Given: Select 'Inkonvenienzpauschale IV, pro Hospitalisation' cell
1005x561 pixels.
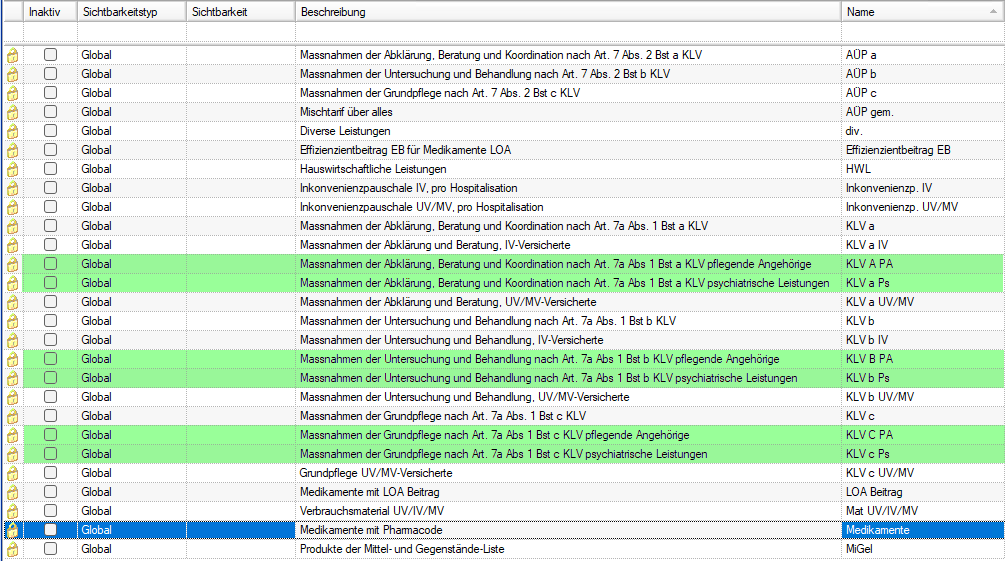Looking at the screenshot, I should pyautogui.click(x=568, y=188).
